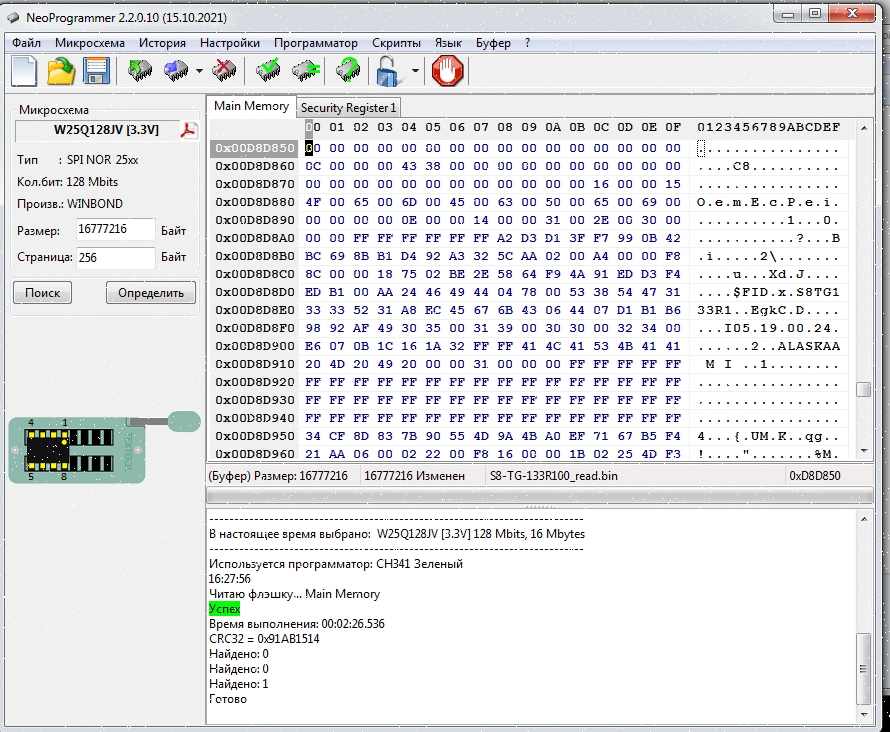Click the Страница input field
Viewport: 890px width, 732px height.
pyautogui.click(x=115, y=257)
